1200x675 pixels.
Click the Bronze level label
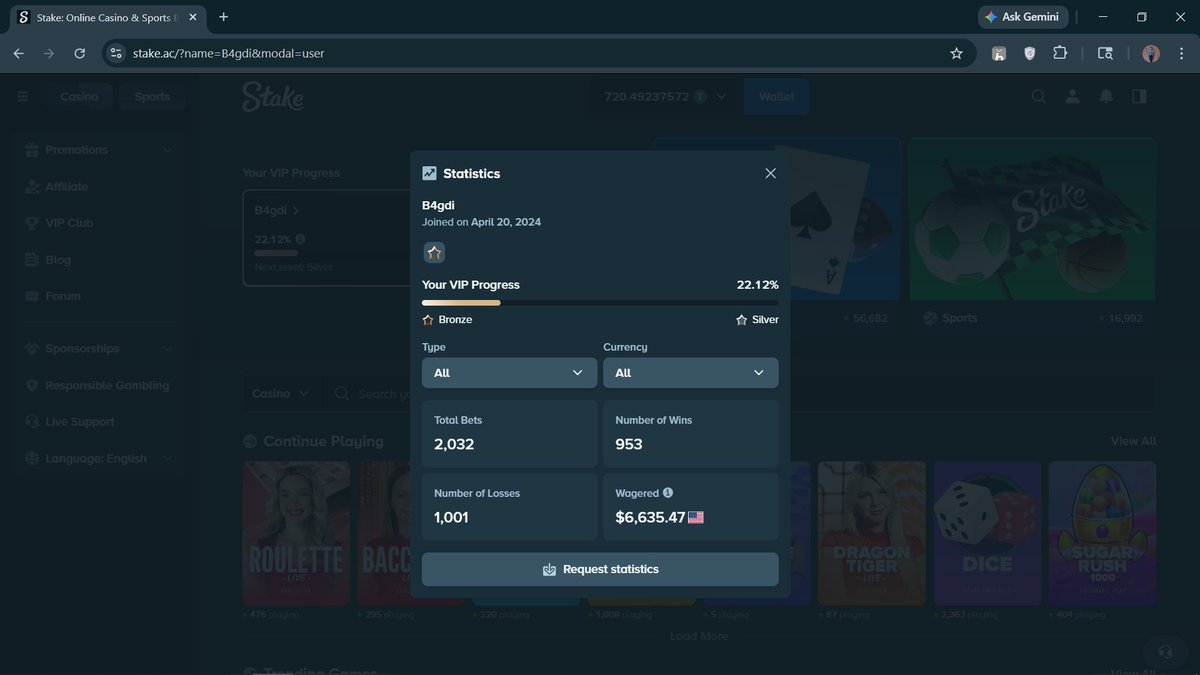455,320
